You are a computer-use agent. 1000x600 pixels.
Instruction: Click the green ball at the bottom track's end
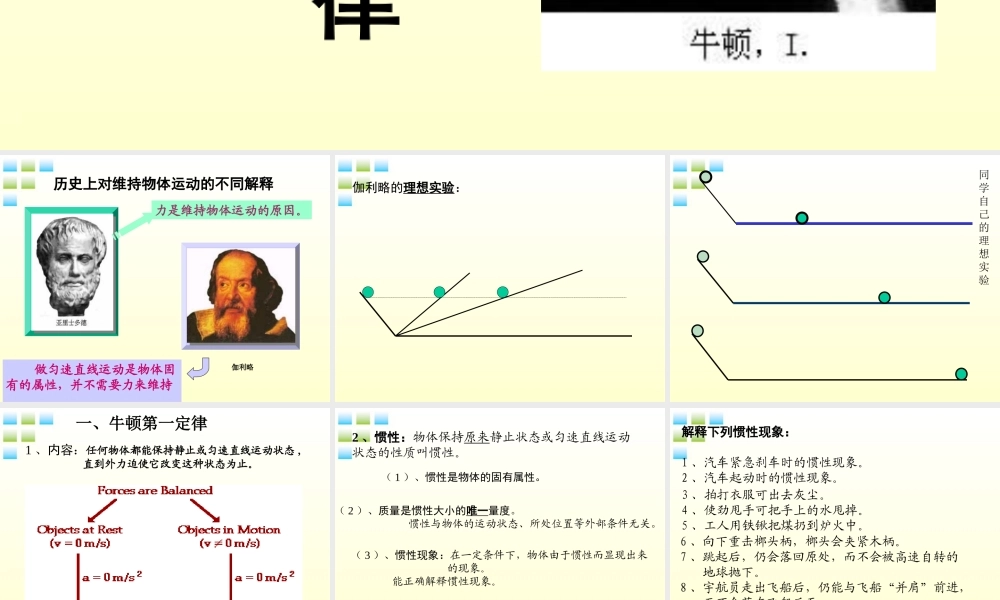961,374
